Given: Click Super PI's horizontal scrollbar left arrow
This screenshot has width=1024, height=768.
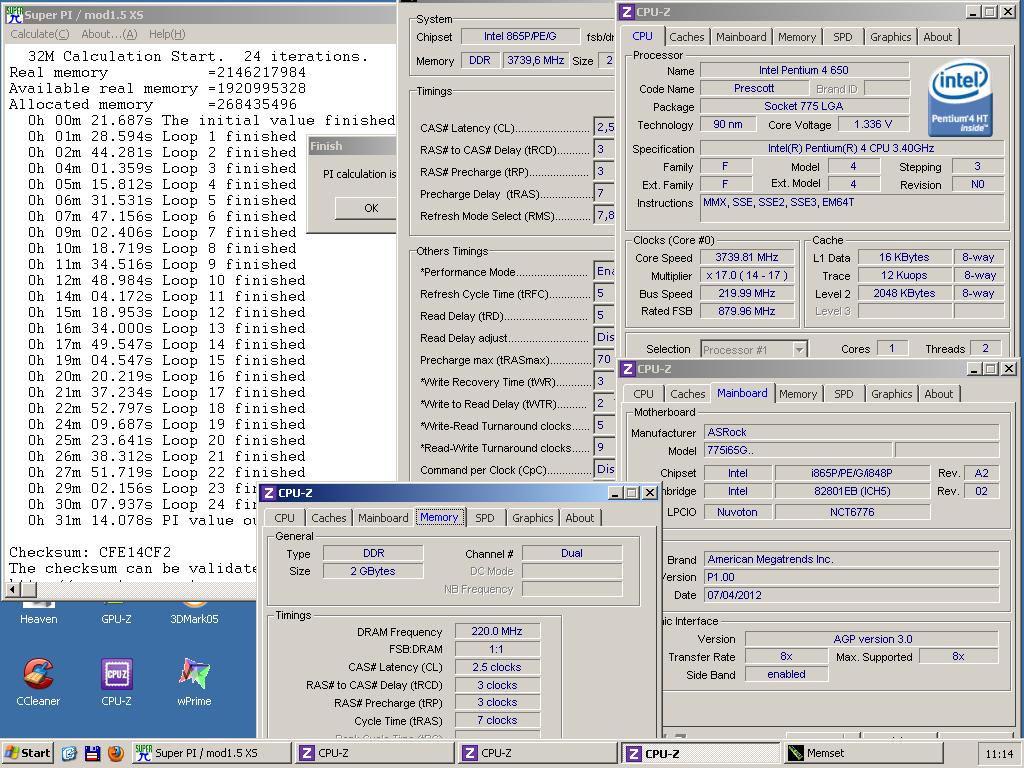Looking at the screenshot, I should coord(12,589).
